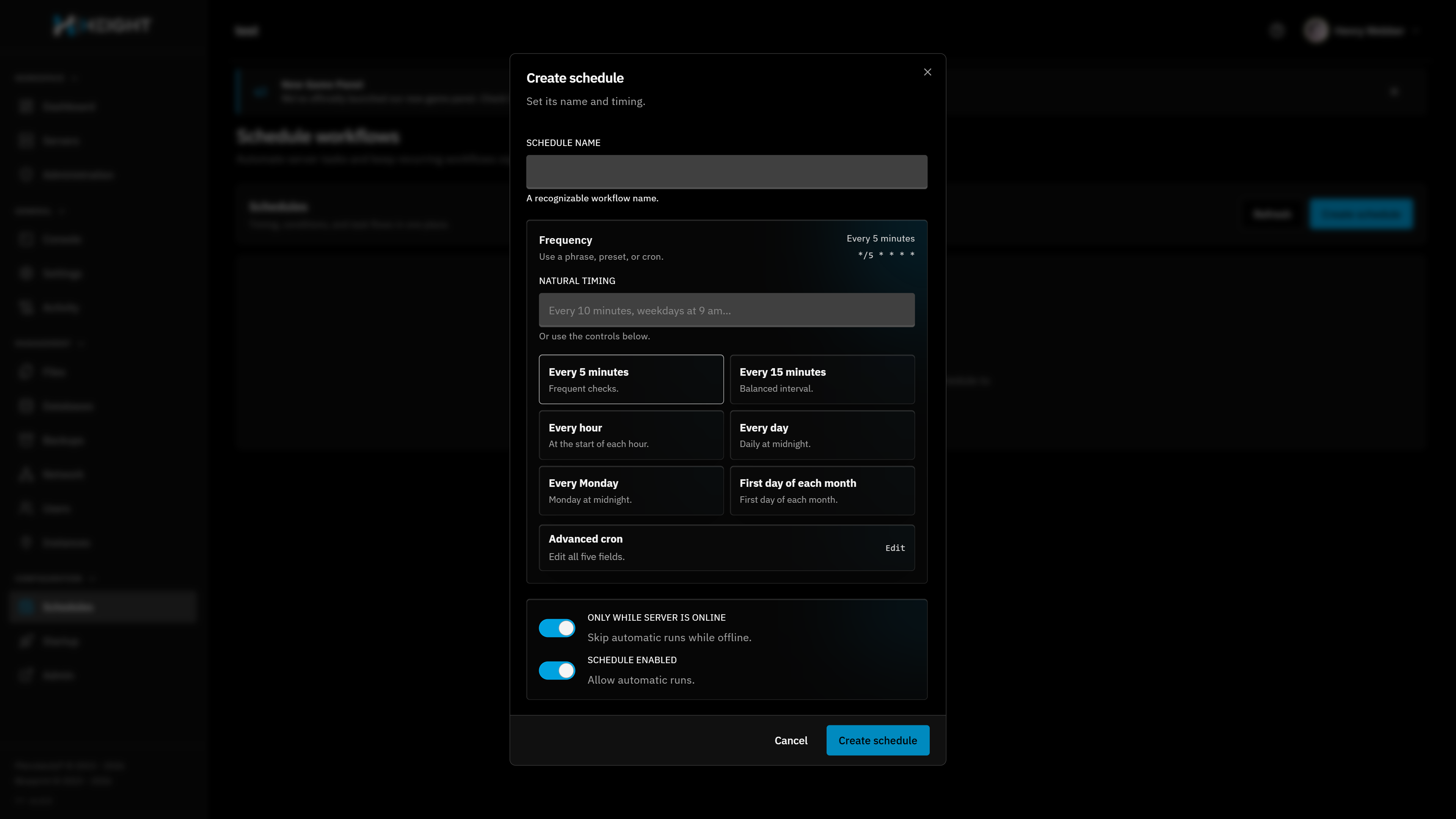The width and height of the screenshot is (1456, 819).
Task: Pick the Every Monday preset
Action: point(631,491)
